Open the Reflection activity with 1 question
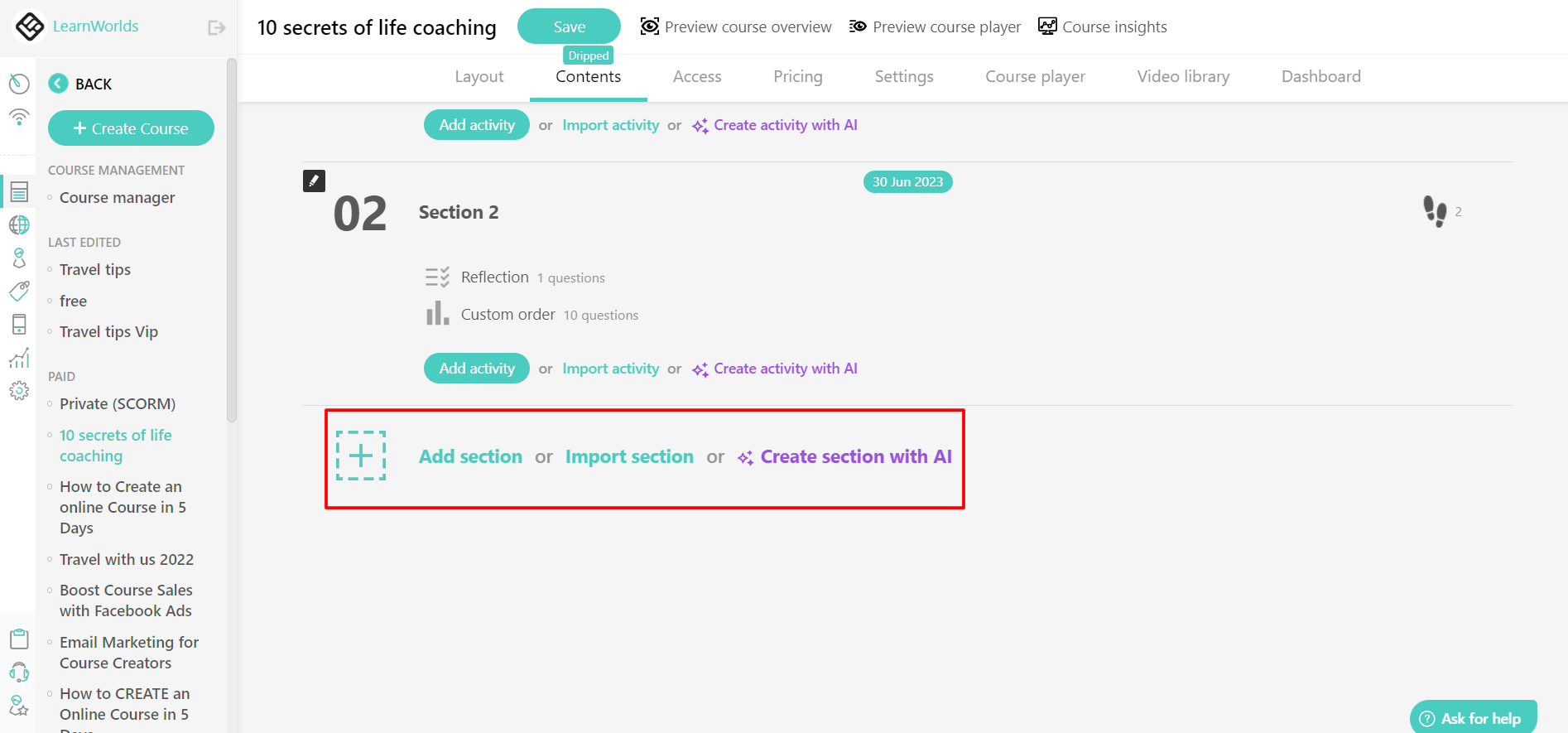 pos(495,277)
